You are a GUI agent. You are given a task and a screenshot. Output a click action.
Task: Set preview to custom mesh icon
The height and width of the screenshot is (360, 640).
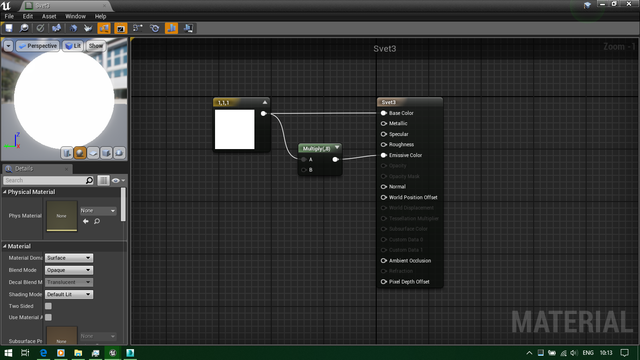tap(119, 153)
